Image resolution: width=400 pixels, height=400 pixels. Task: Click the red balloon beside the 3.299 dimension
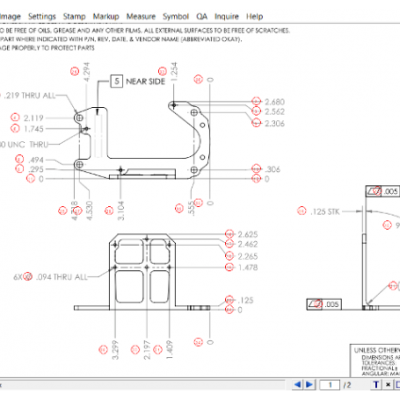(x=103, y=349)
